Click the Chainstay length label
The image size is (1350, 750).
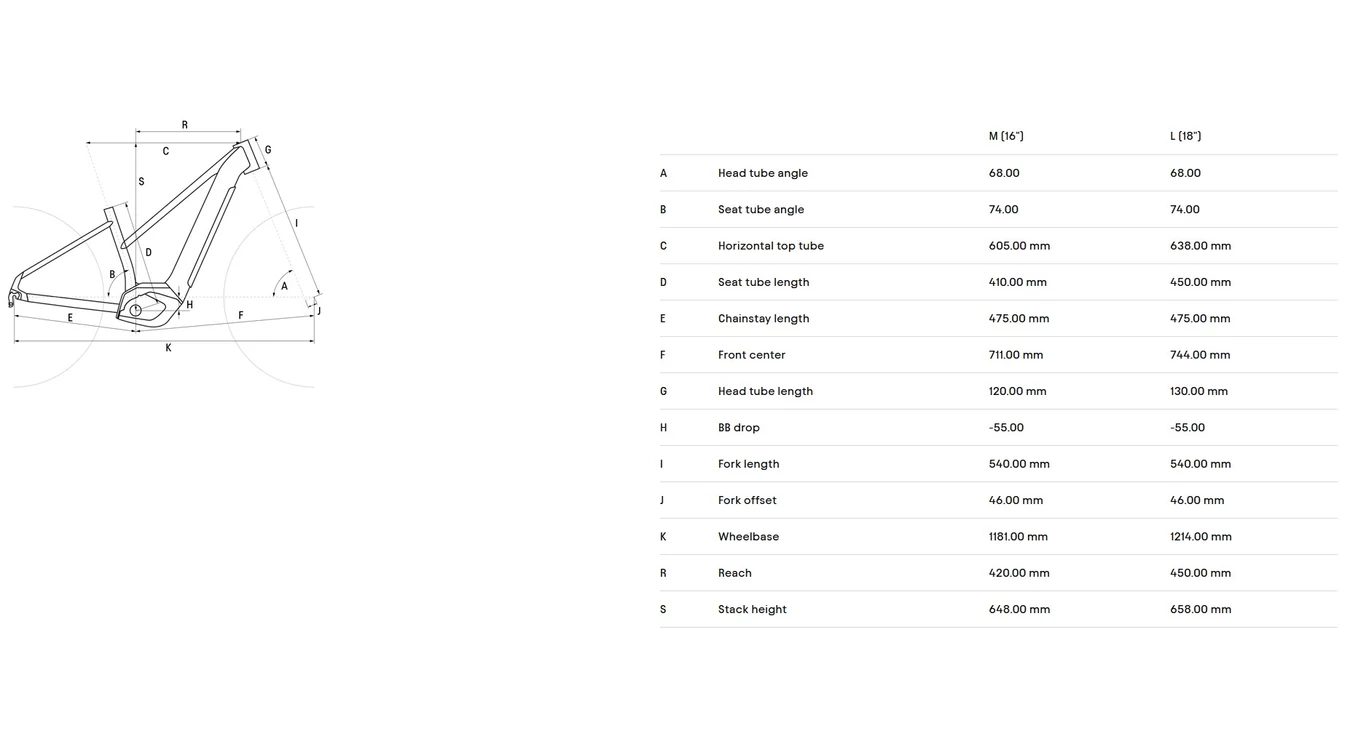coord(764,318)
